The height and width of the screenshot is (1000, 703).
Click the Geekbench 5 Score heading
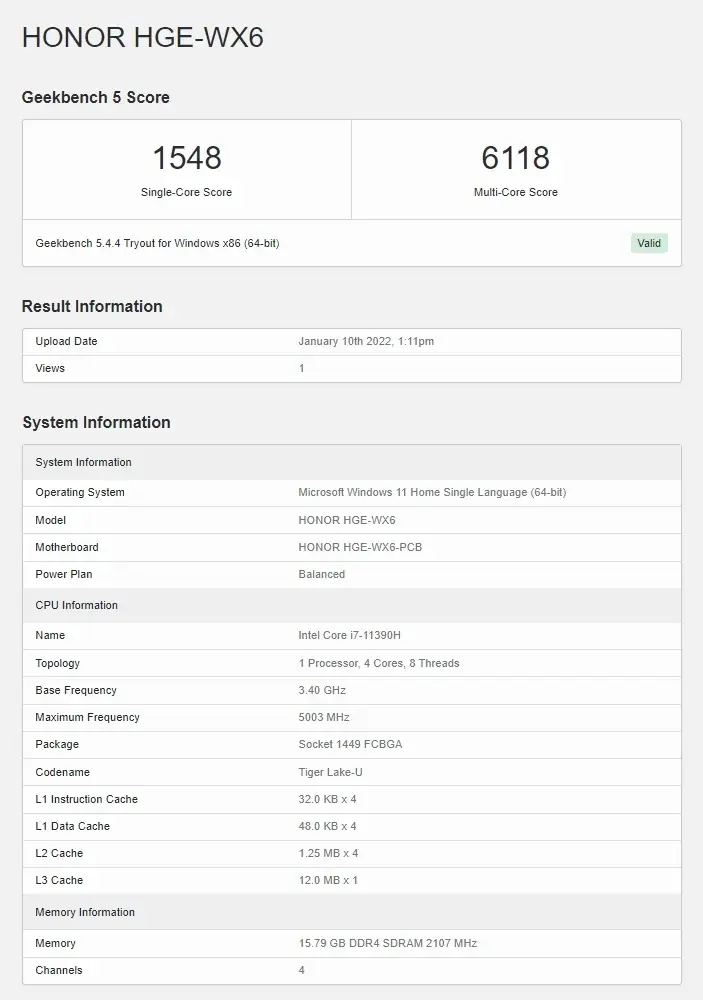pyautogui.click(x=96, y=97)
